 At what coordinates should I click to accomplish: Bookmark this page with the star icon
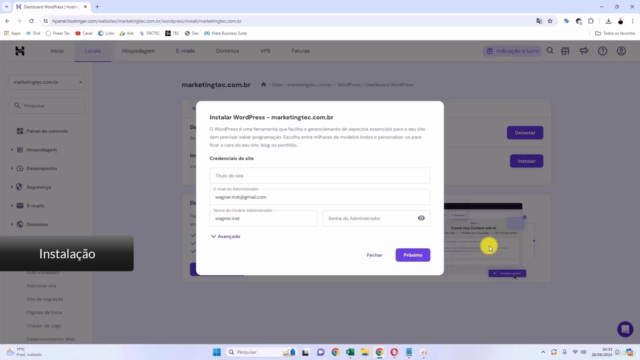tap(550, 21)
